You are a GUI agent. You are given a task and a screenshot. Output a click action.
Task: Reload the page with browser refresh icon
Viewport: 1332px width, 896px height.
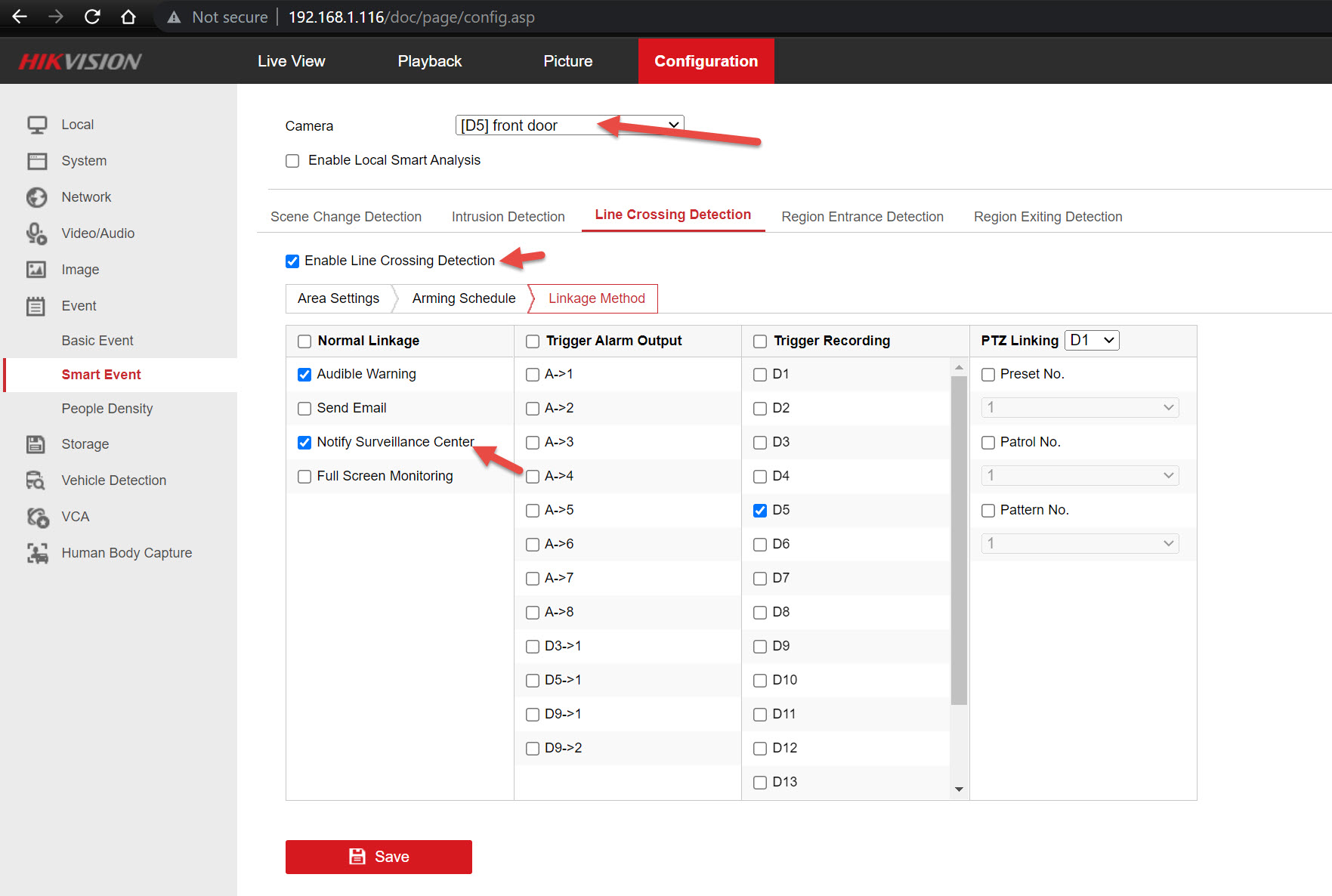pos(92,17)
